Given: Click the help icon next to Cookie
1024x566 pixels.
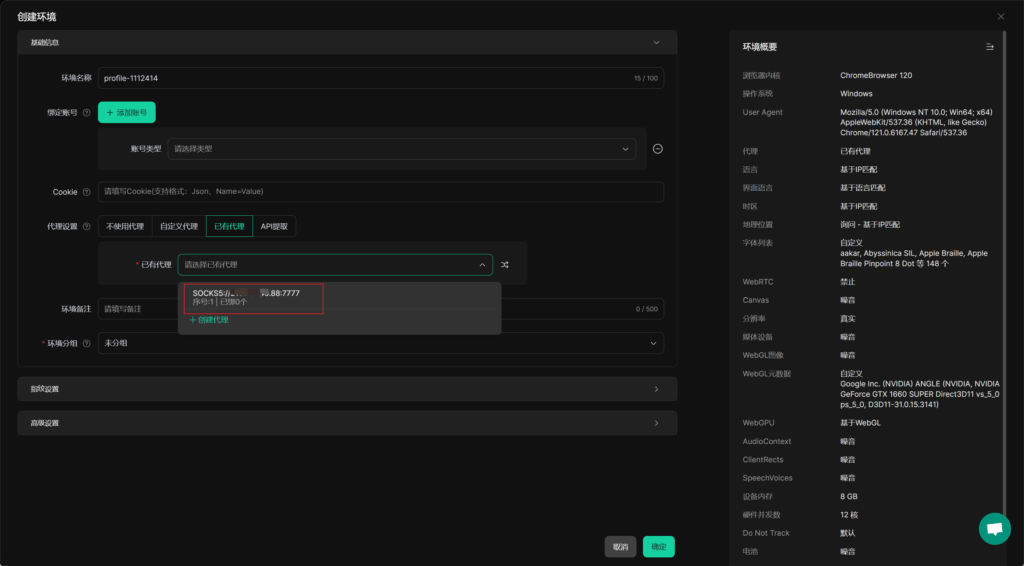Looking at the screenshot, I should point(86,192).
